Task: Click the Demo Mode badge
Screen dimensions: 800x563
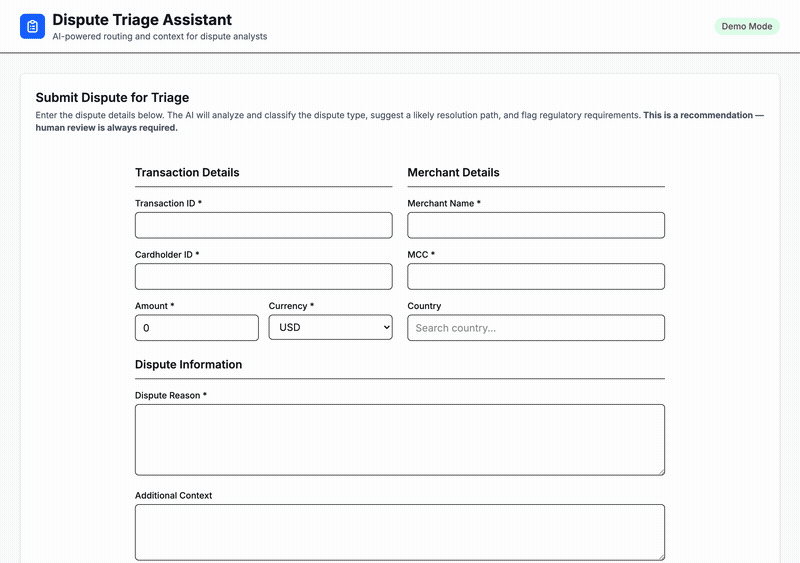Action: [x=746, y=27]
